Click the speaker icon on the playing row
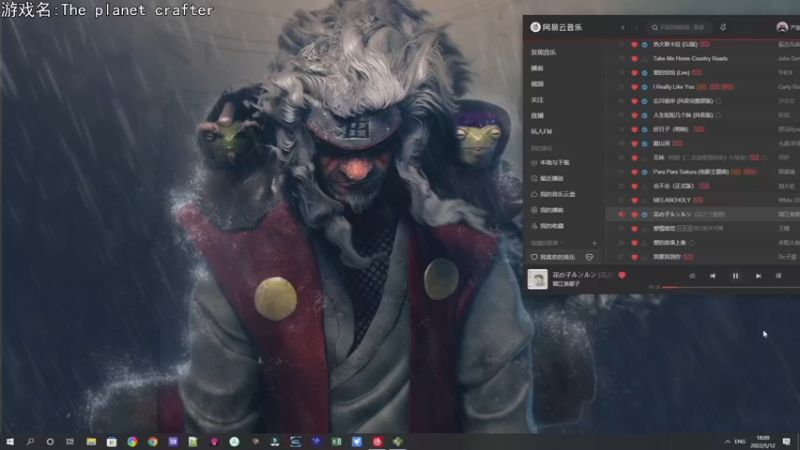Screen dimensions: 800x450 pyautogui.click(x=621, y=215)
